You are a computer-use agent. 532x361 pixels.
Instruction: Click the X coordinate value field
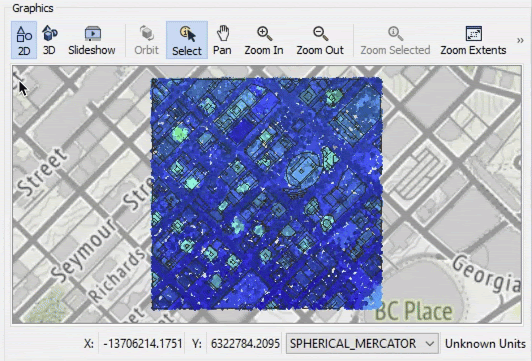tap(143, 343)
